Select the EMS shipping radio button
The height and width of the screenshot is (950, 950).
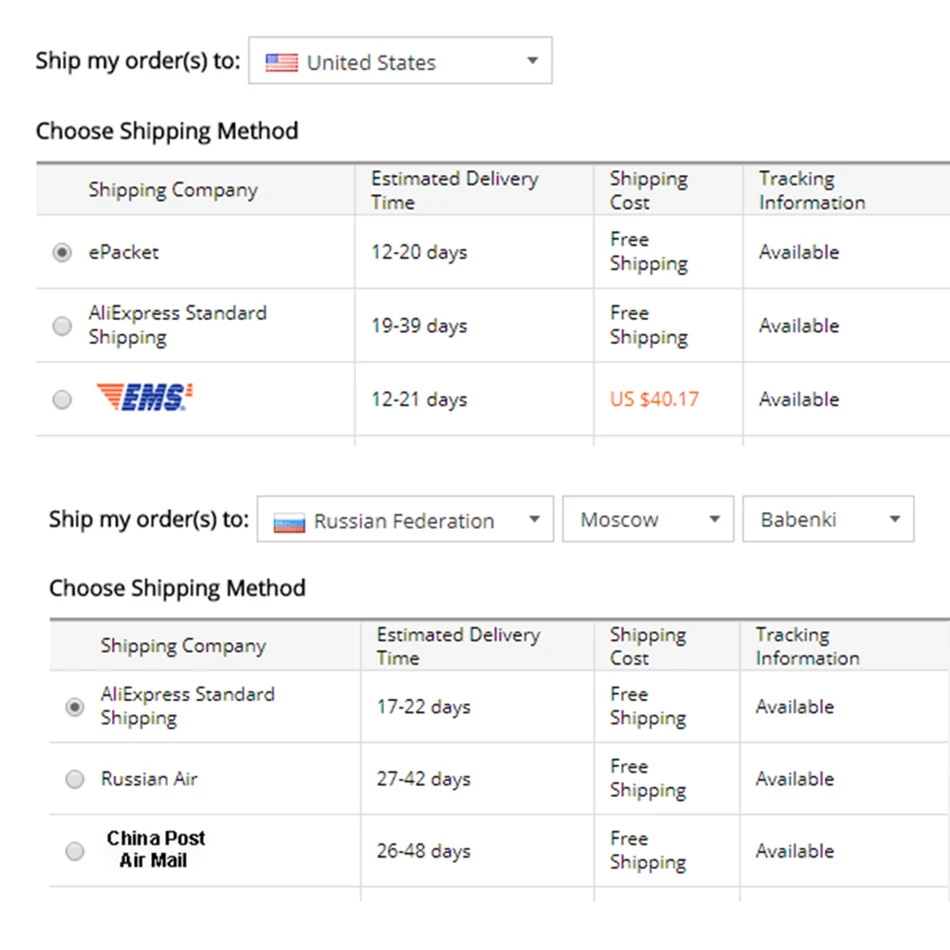pyautogui.click(x=62, y=400)
